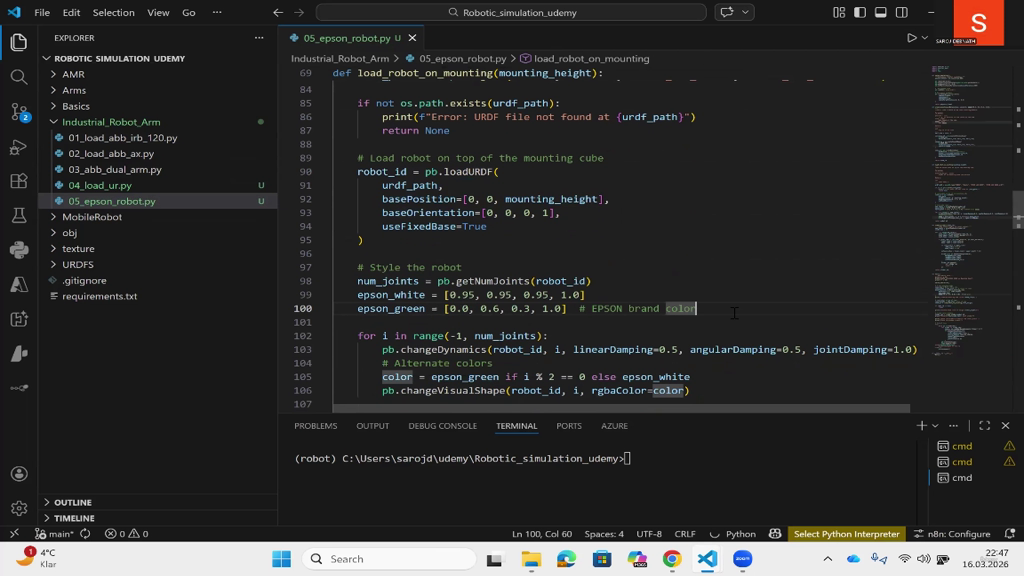
Task: Close the 05_epson_robot.py editor tab
Action: (412, 38)
